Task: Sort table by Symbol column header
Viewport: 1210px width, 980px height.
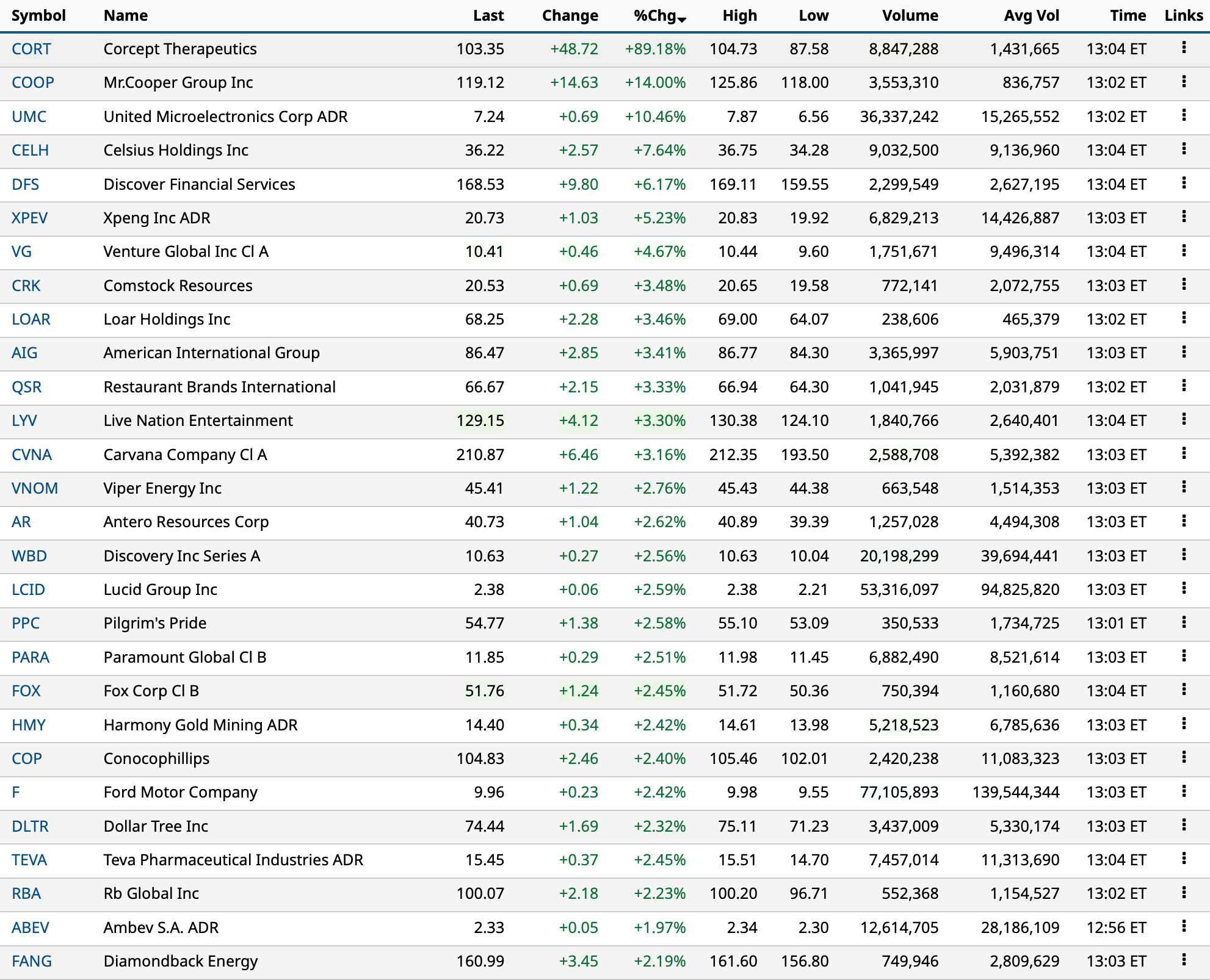Action: [38, 16]
